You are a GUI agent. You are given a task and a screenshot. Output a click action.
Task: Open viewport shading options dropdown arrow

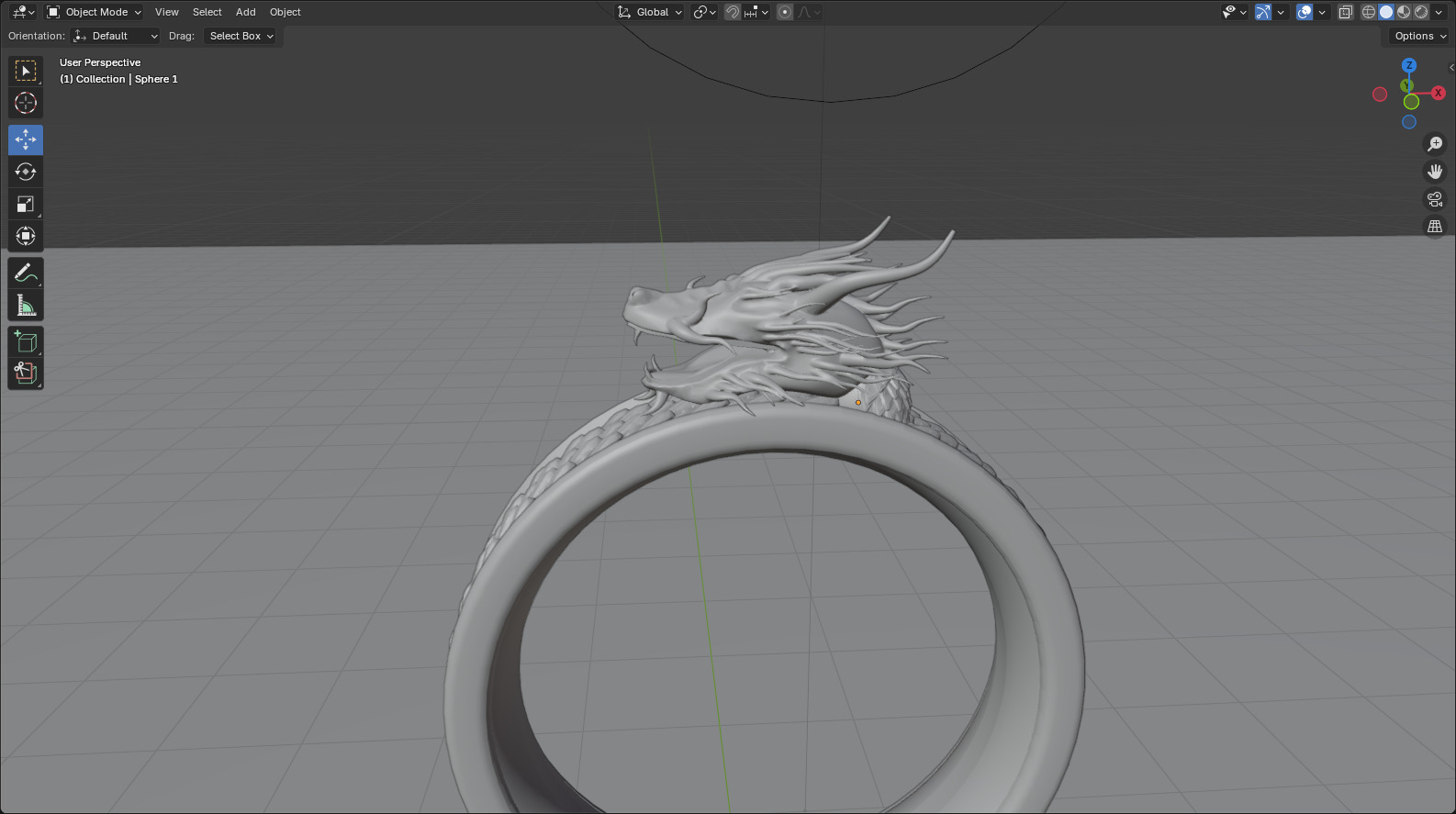(x=1439, y=12)
